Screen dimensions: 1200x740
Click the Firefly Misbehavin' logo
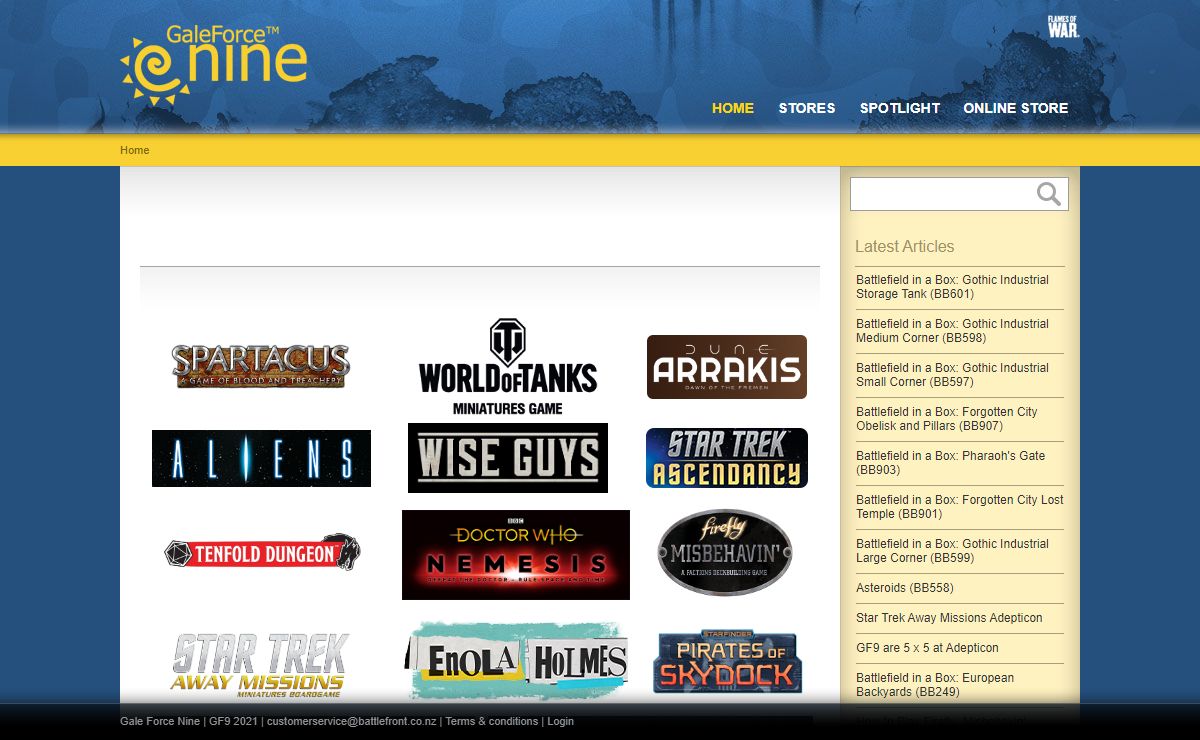click(725, 552)
